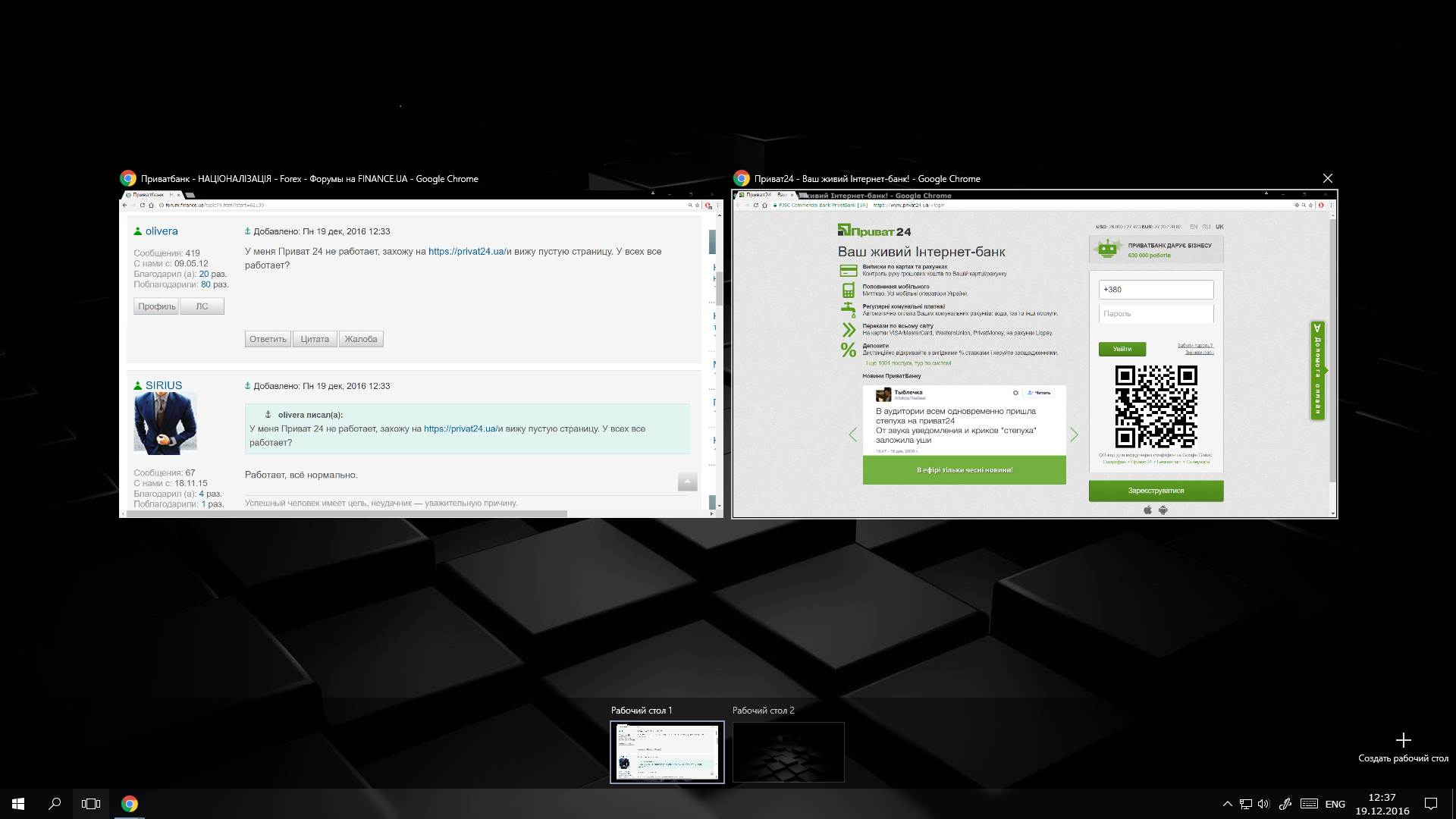
Task: Open taskbar search magnifier
Action: tap(55, 804)
